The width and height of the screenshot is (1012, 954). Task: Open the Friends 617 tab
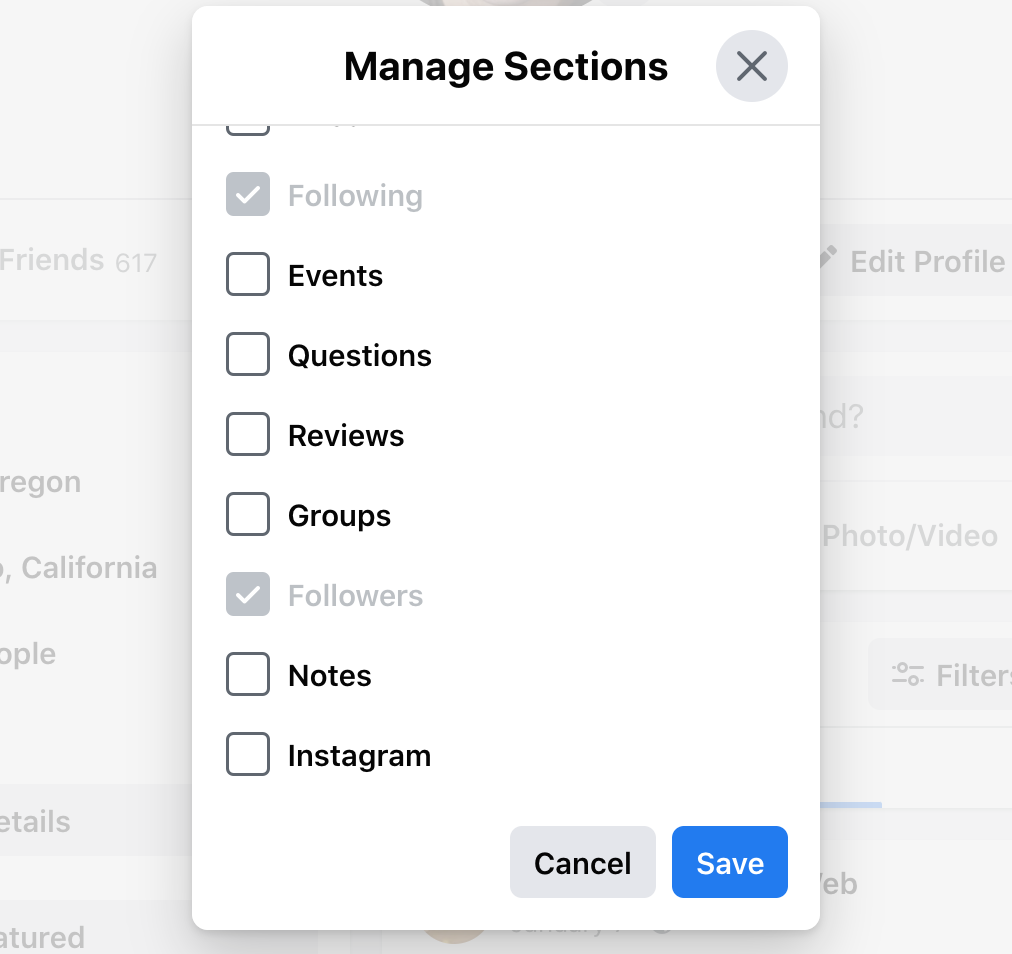(x=77, y=261)
